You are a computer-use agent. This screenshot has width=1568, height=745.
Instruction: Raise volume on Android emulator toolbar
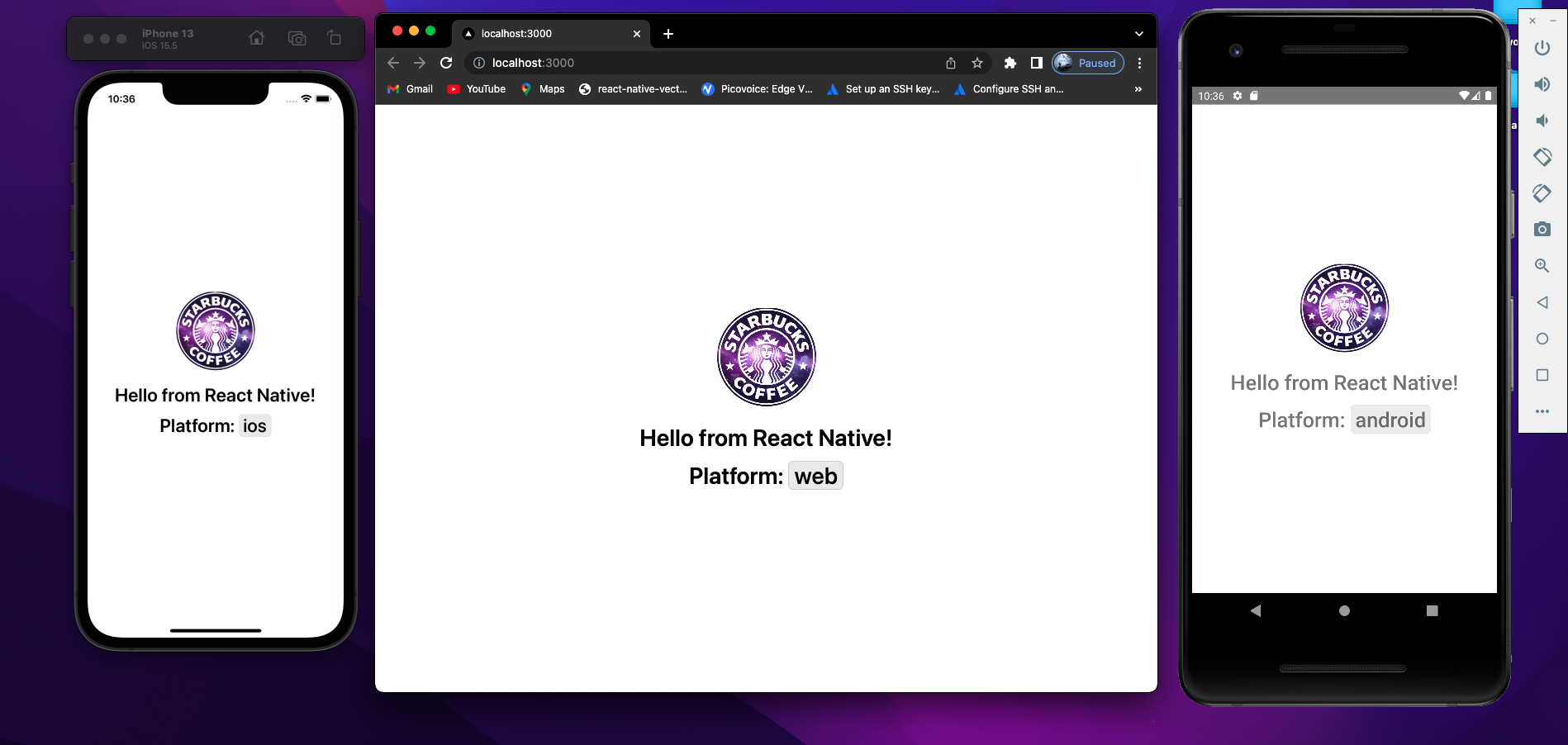[1542, 84]
